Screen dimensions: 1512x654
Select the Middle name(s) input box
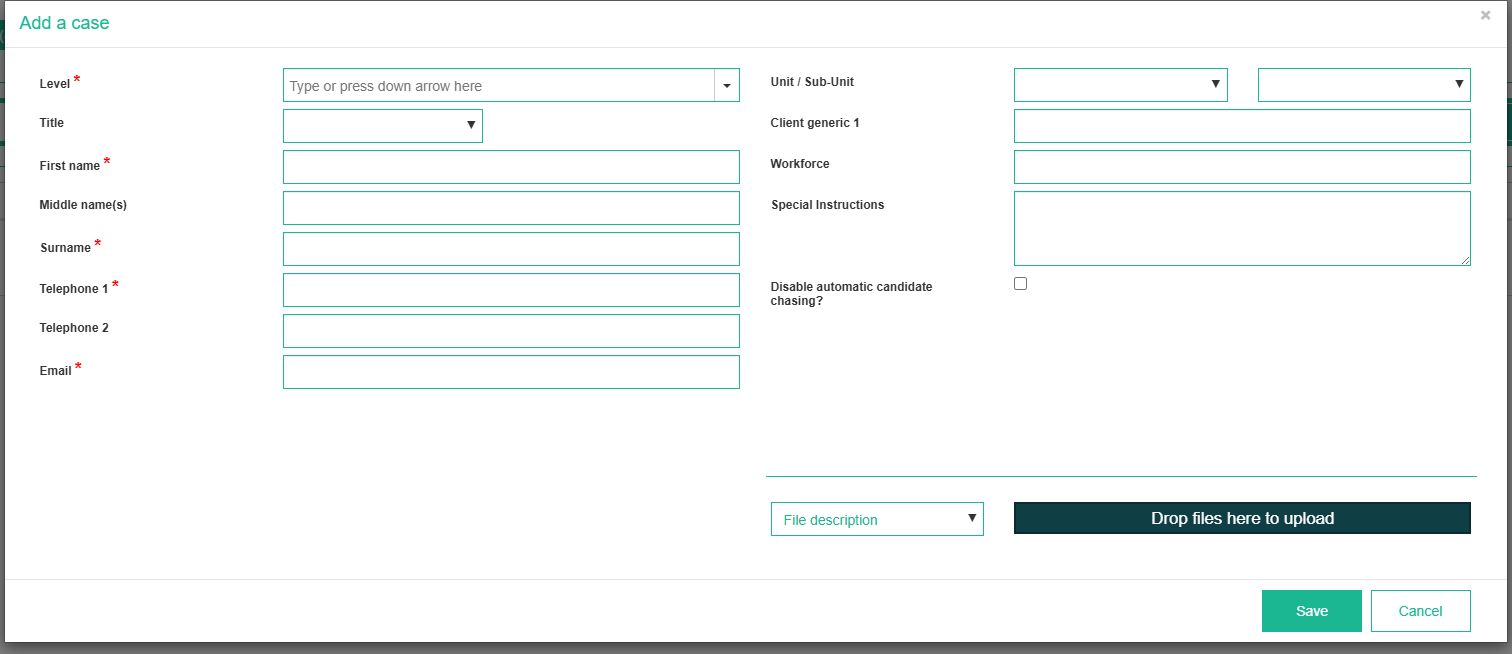tap(511, 208)
